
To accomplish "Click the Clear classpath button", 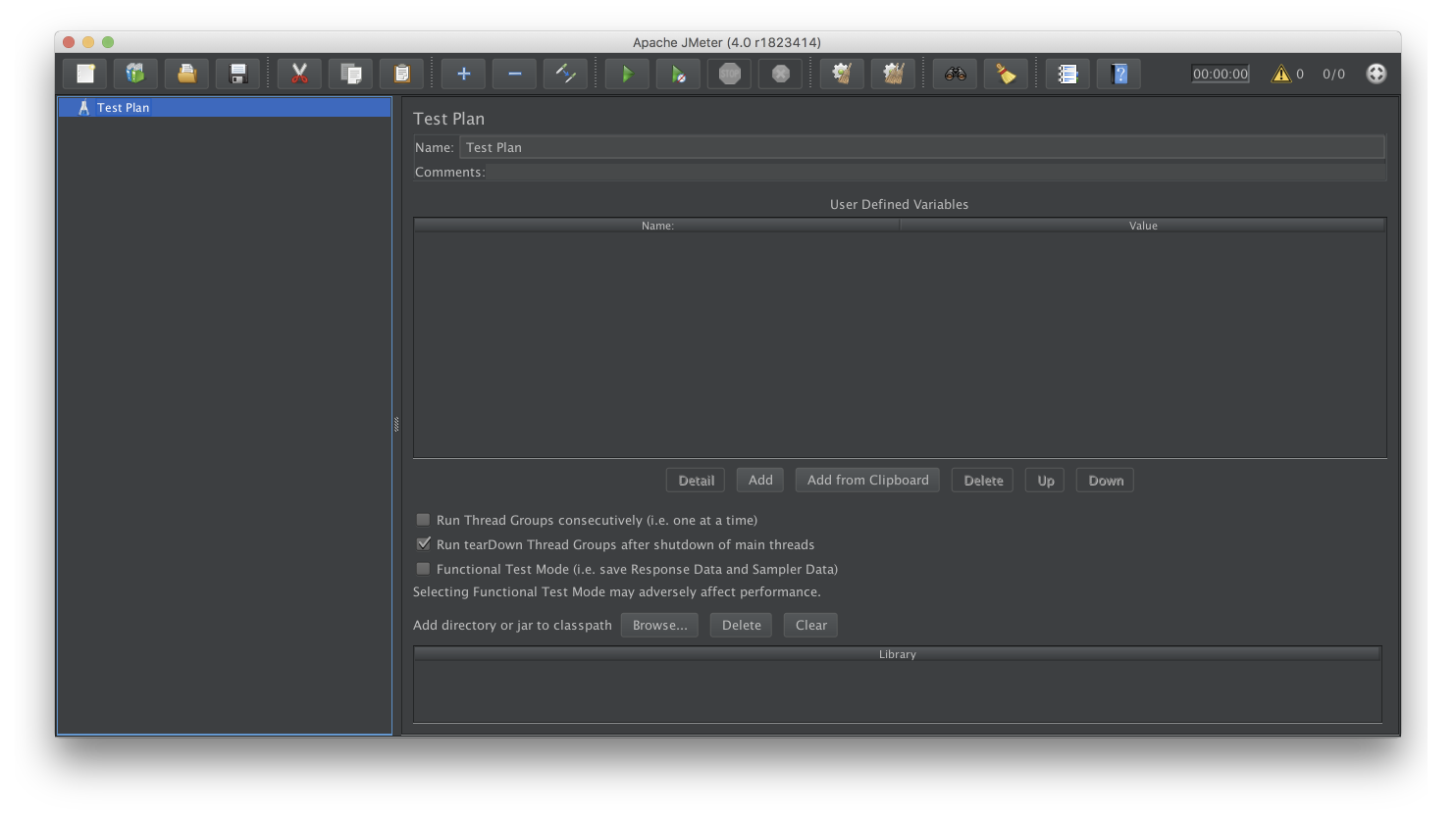I will 810,626.
